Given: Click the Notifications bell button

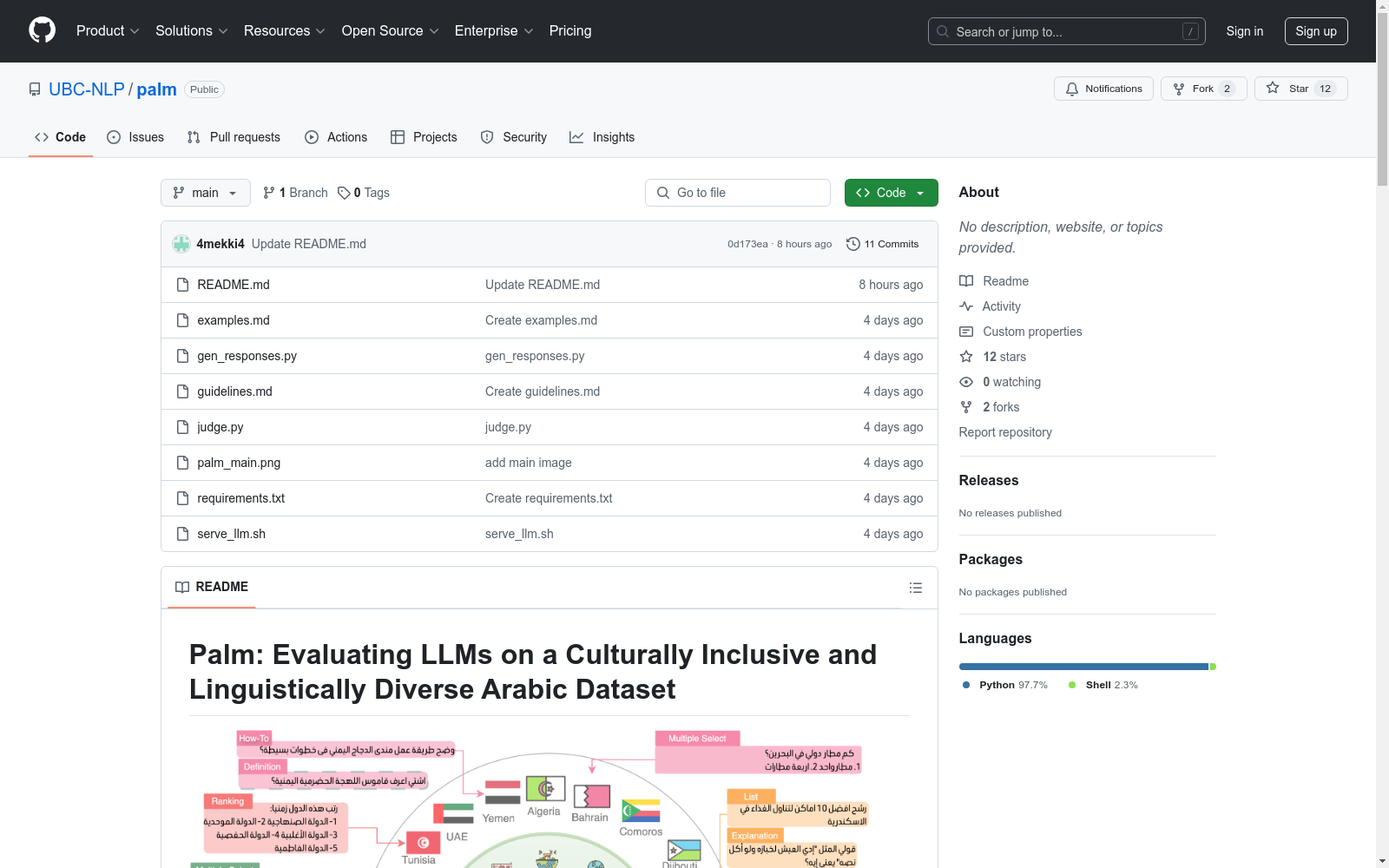Looking at the screenshot, I should click(1103, 89).
